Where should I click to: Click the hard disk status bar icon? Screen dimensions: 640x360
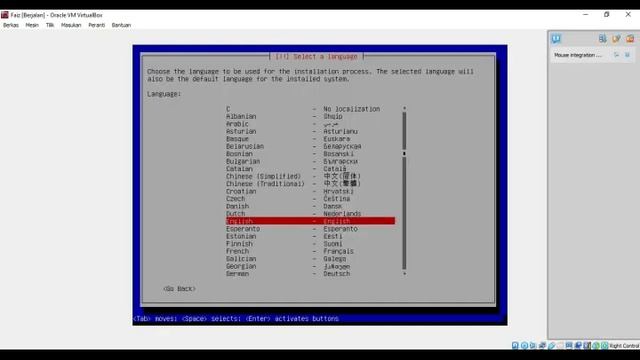(x=515, y=346)
